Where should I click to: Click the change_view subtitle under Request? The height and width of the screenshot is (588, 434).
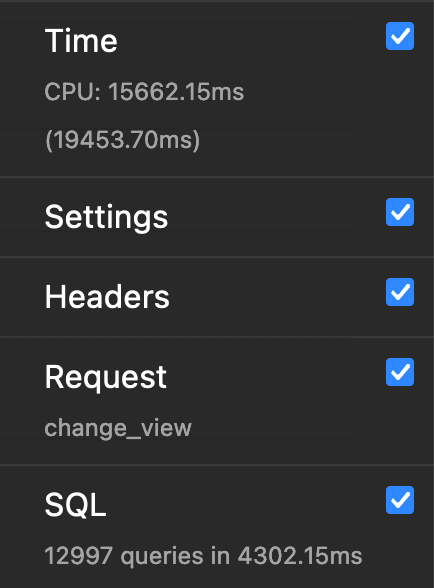118,428
